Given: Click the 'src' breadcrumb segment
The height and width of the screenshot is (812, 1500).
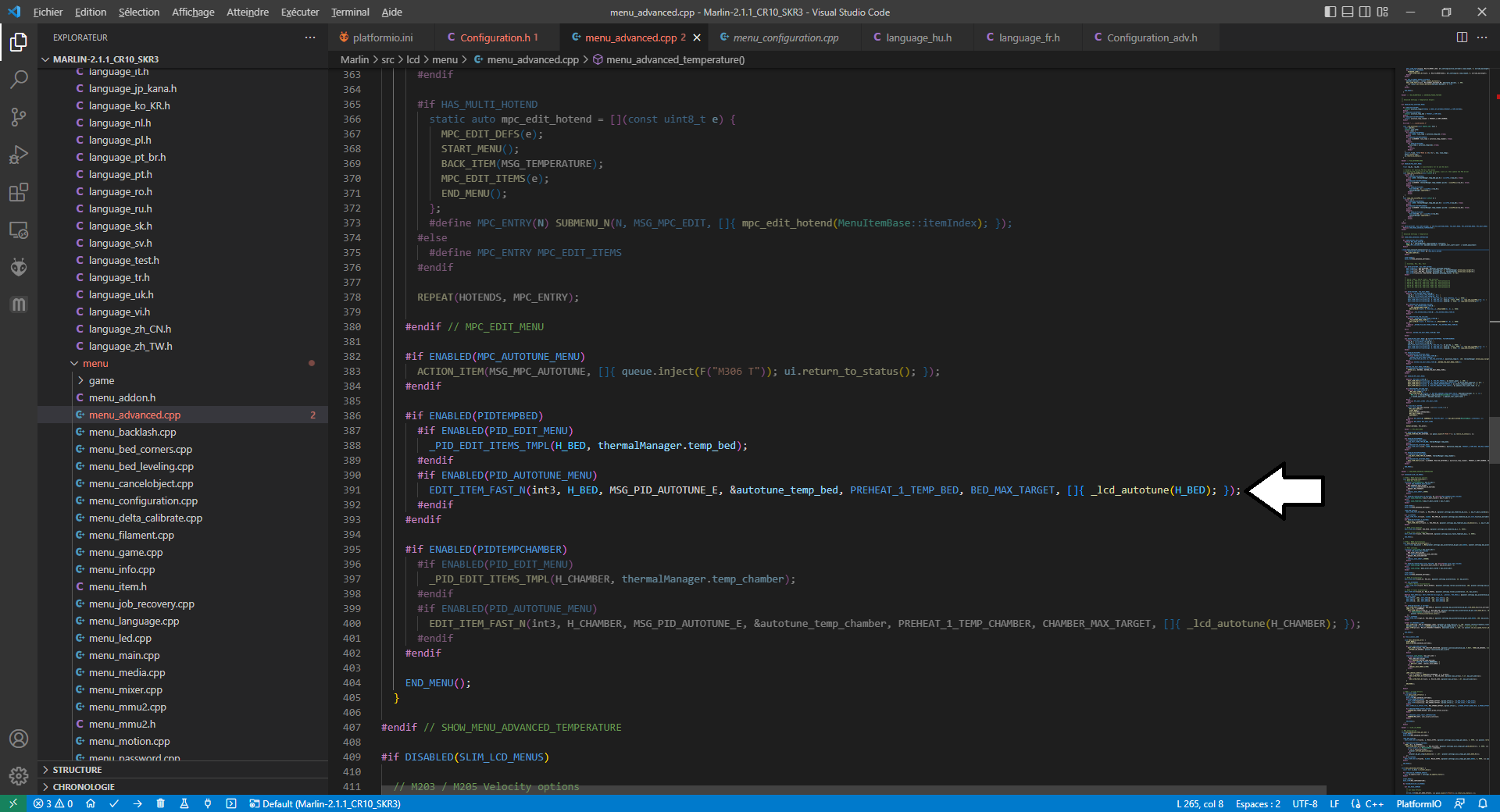Looking at the screenshot, I should [x=387, y=59].
